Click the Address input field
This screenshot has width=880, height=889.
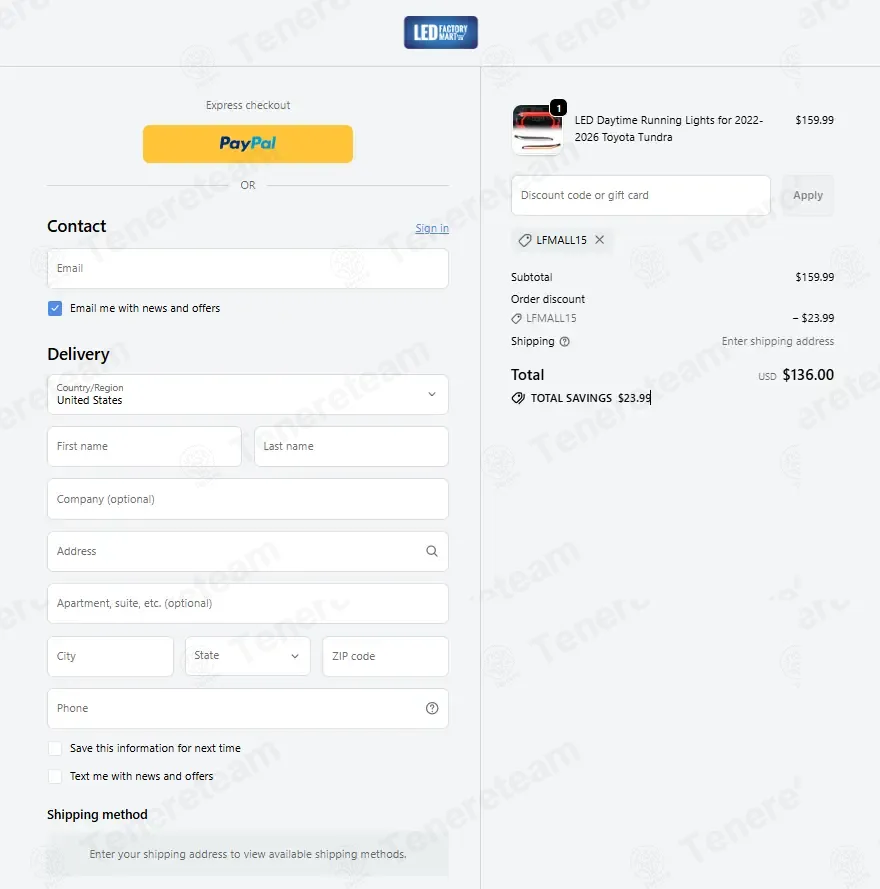[x=248, y=551]
